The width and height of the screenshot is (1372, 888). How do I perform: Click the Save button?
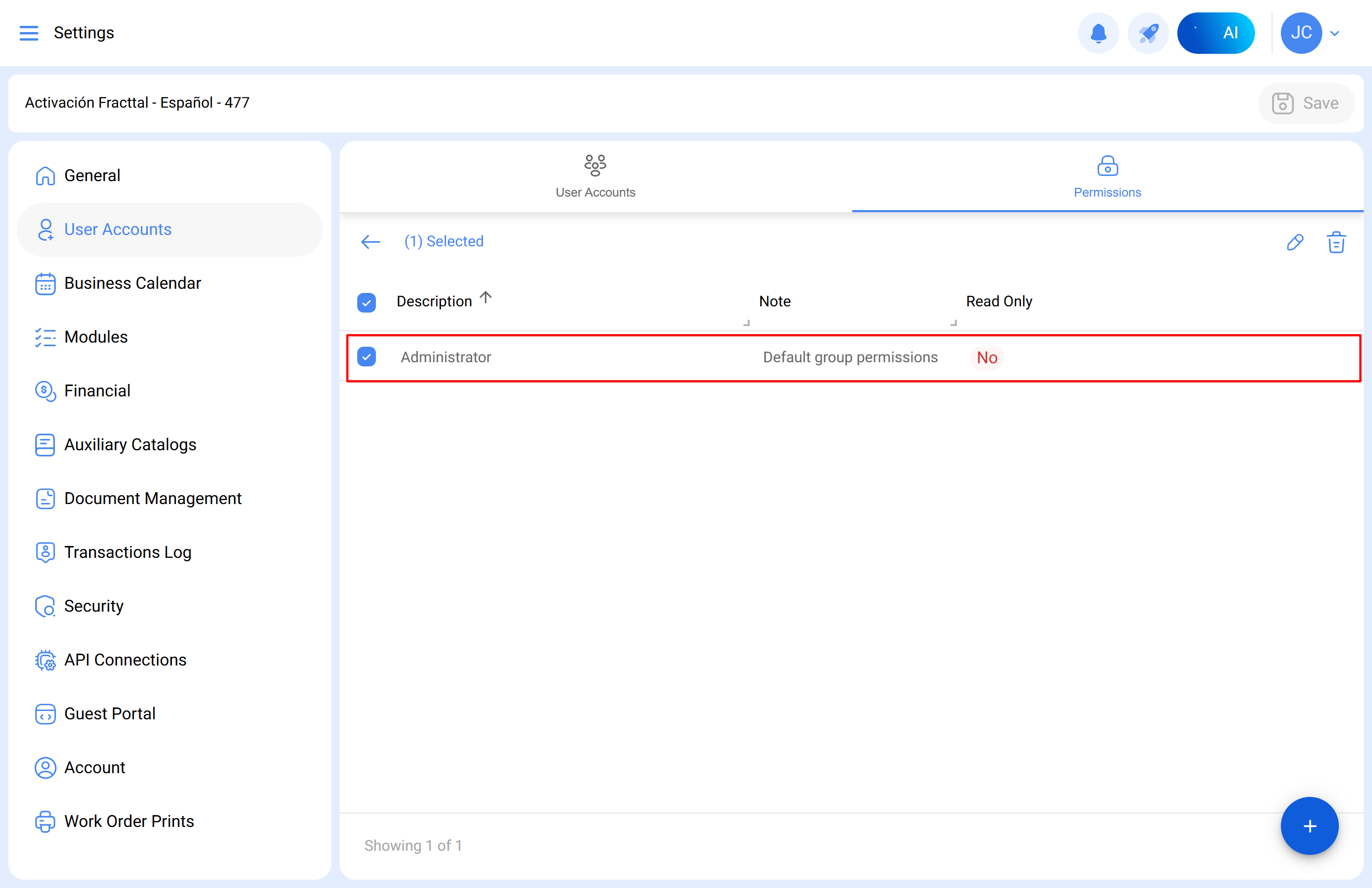[x=1305, y=103]
